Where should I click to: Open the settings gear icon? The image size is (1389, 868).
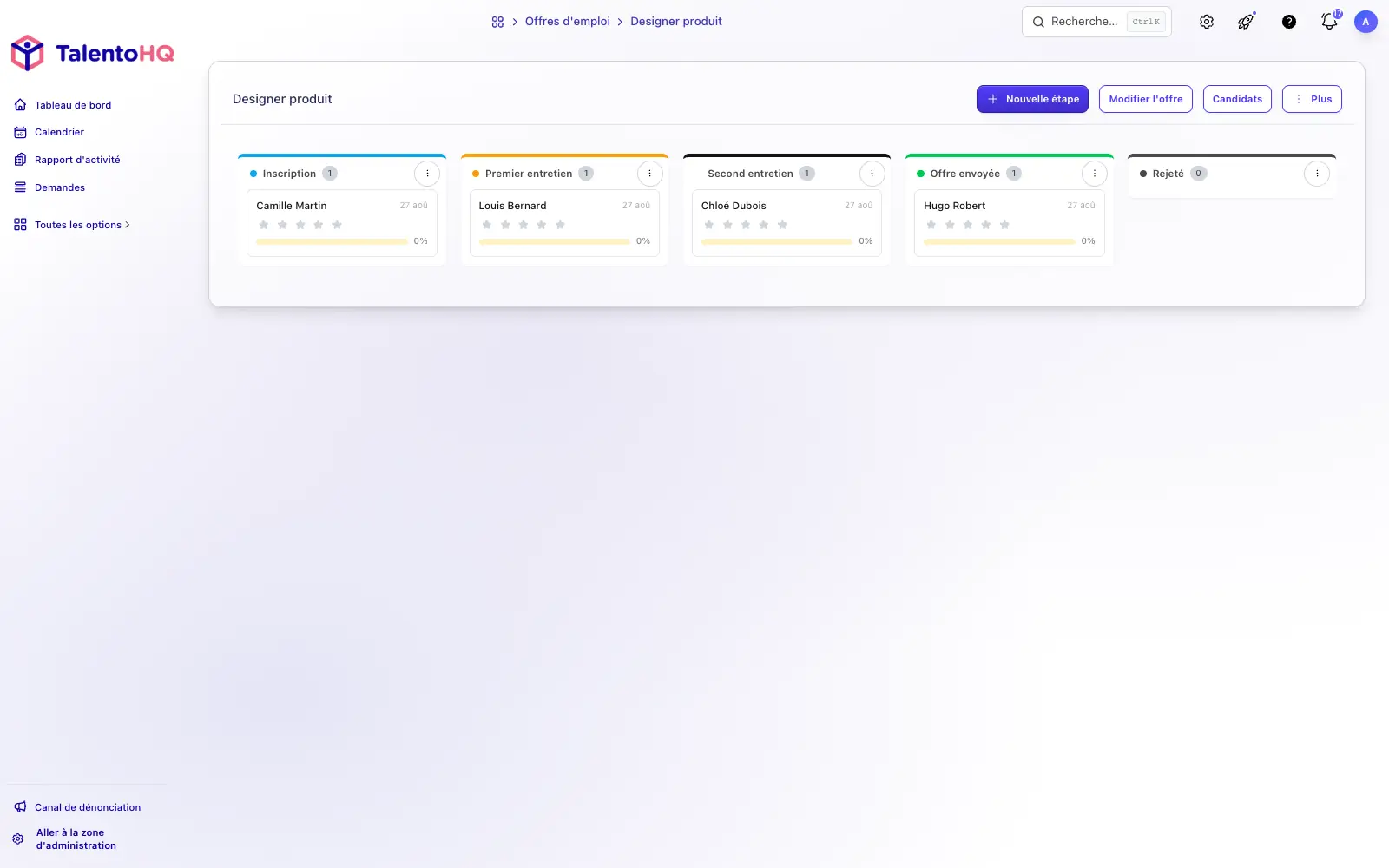1207,22
